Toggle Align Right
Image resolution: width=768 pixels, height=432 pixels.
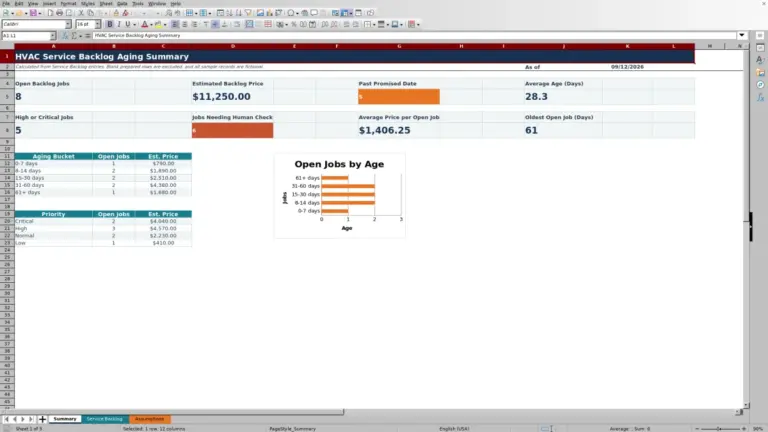pyautogui.click(x=194, y=24)
